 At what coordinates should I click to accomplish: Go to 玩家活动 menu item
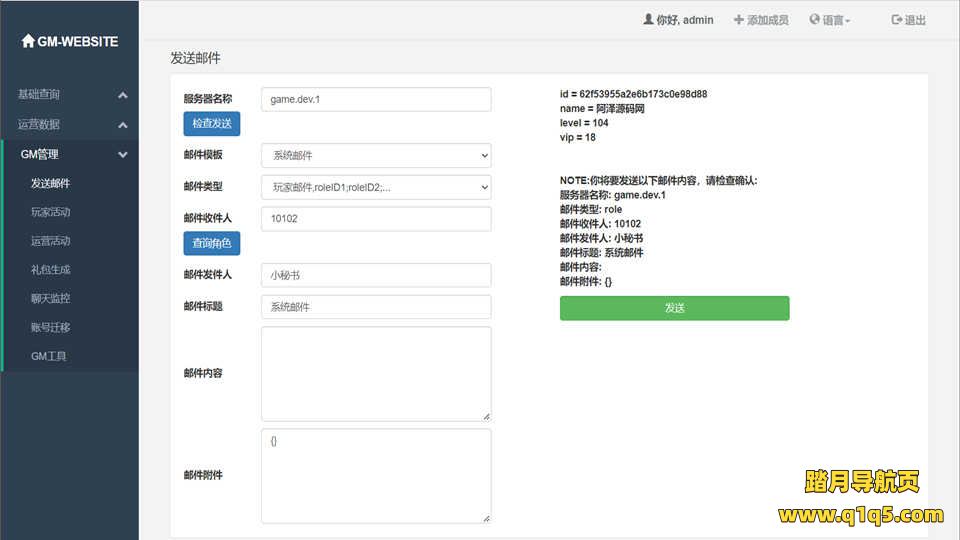[x=50, y=213]
